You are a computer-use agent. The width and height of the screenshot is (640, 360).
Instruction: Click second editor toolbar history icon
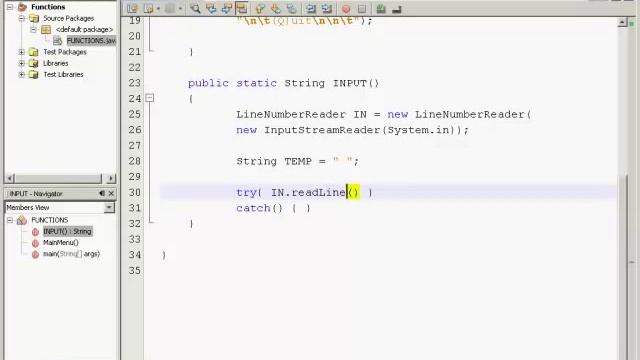tap(148, 9)
